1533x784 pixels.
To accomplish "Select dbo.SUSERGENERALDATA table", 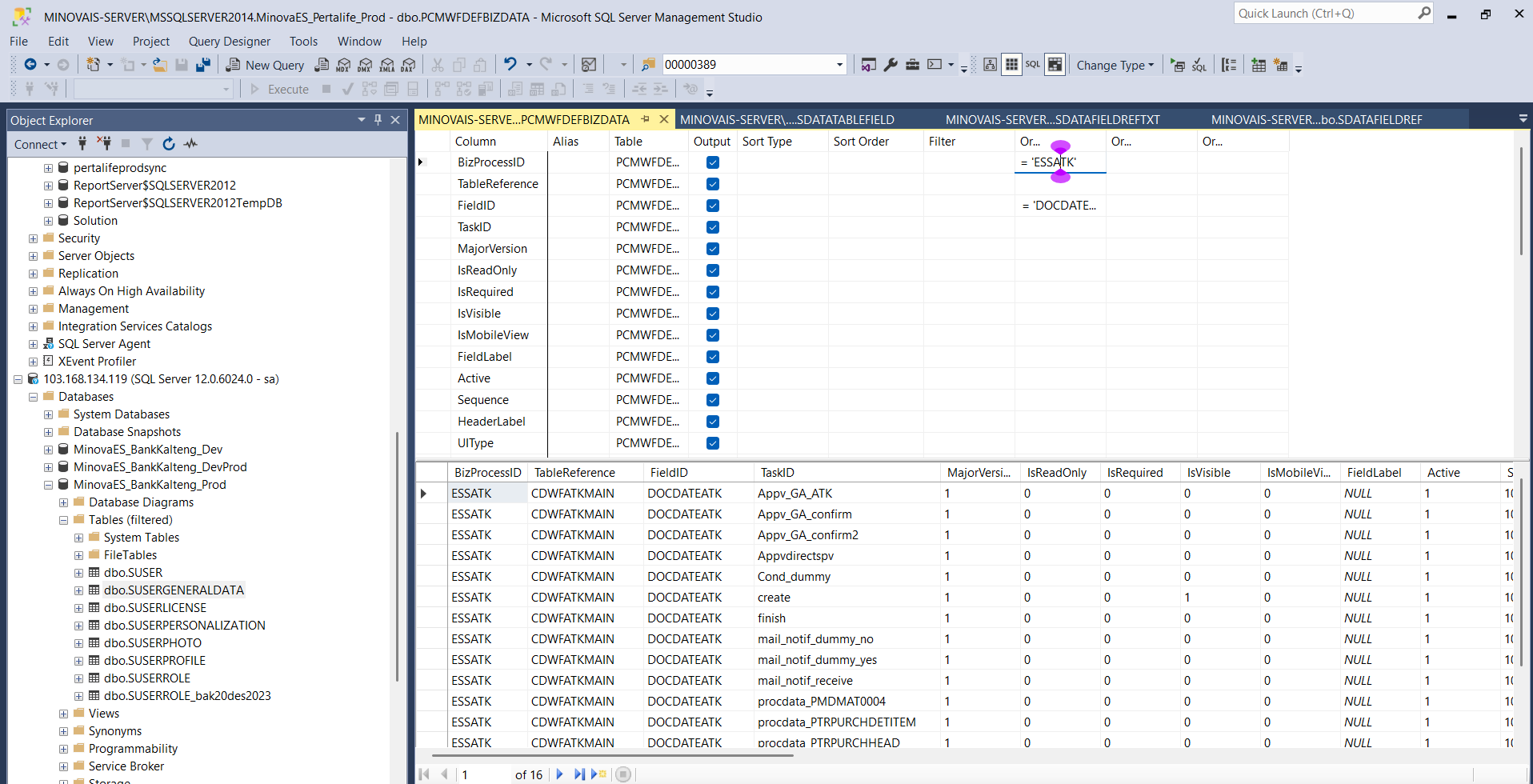I will point(174,590).
